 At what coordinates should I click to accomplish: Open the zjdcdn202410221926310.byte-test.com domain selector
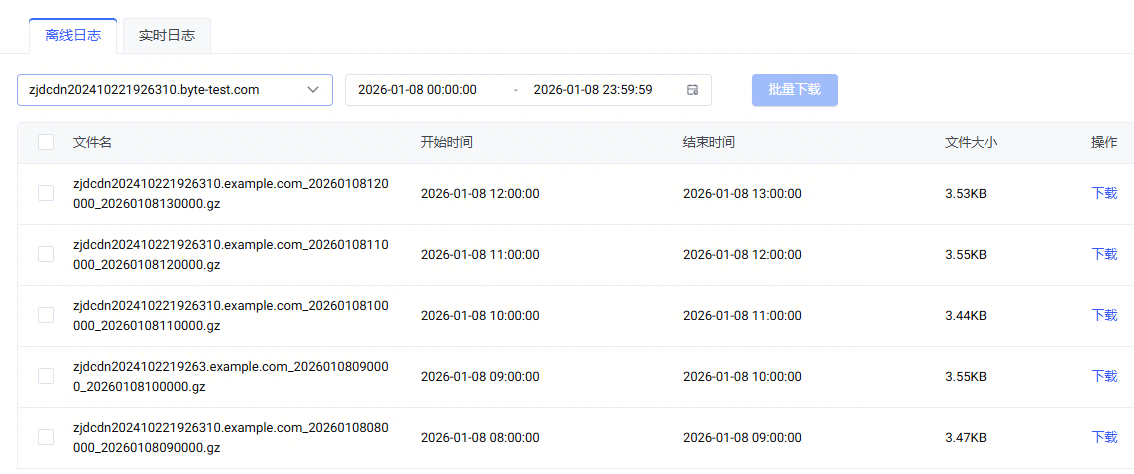(x=160, y=90)
